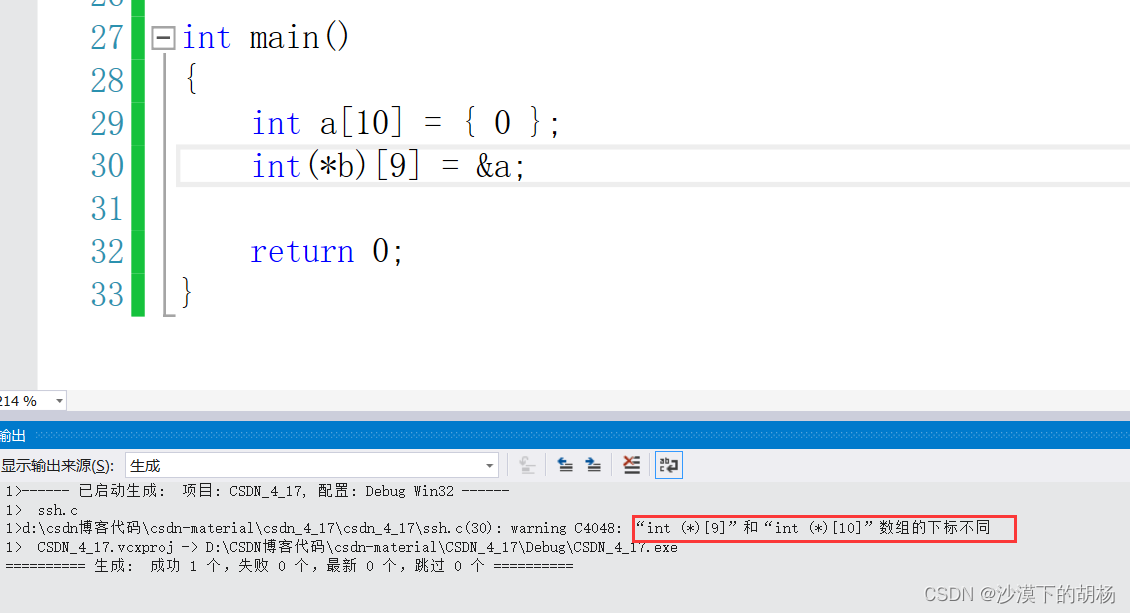Click line number 30 in the gutter
Image resolution: width=1130 pixels, height=613 pixels.
107,166
